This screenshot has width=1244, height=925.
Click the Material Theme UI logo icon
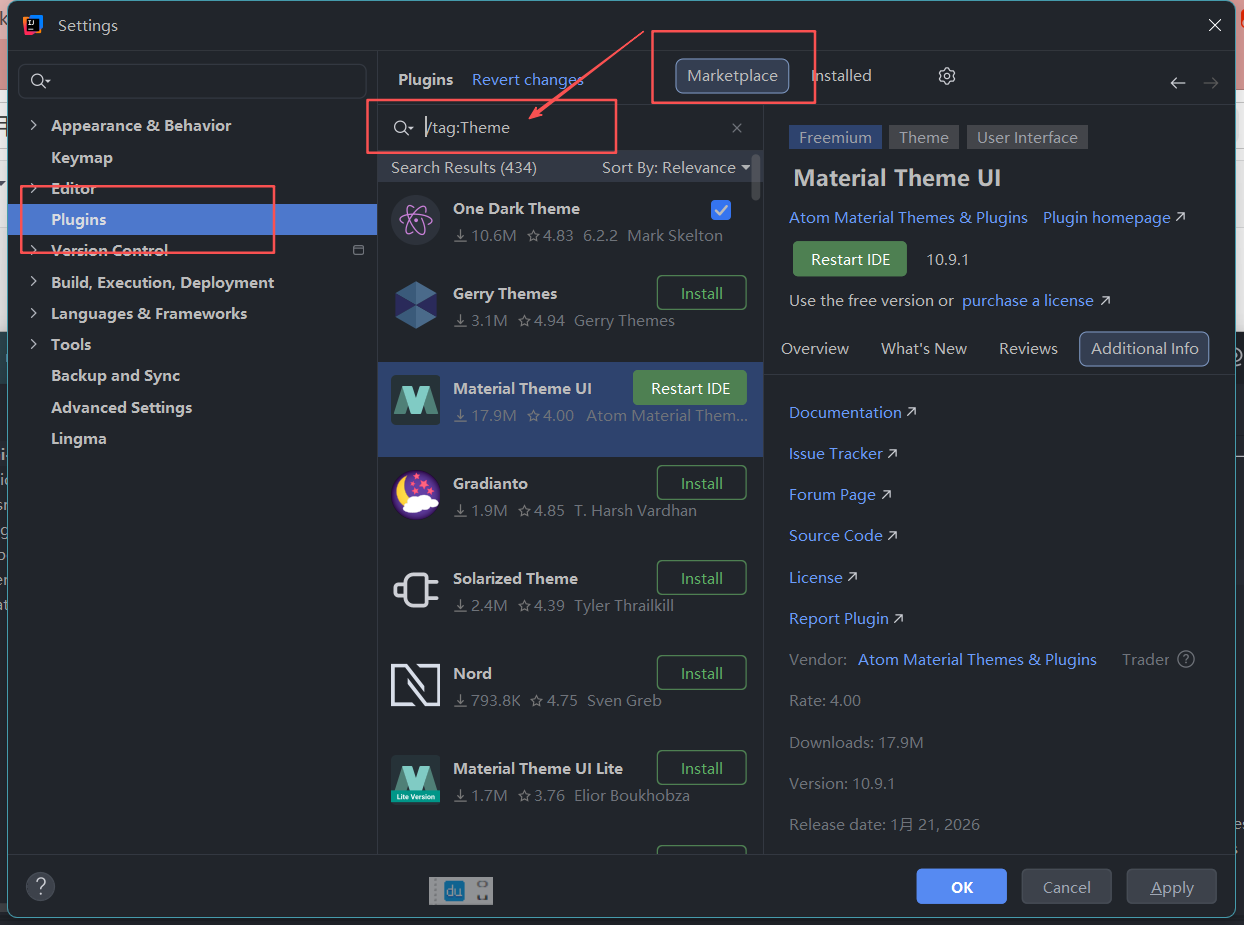pos(415,400)
